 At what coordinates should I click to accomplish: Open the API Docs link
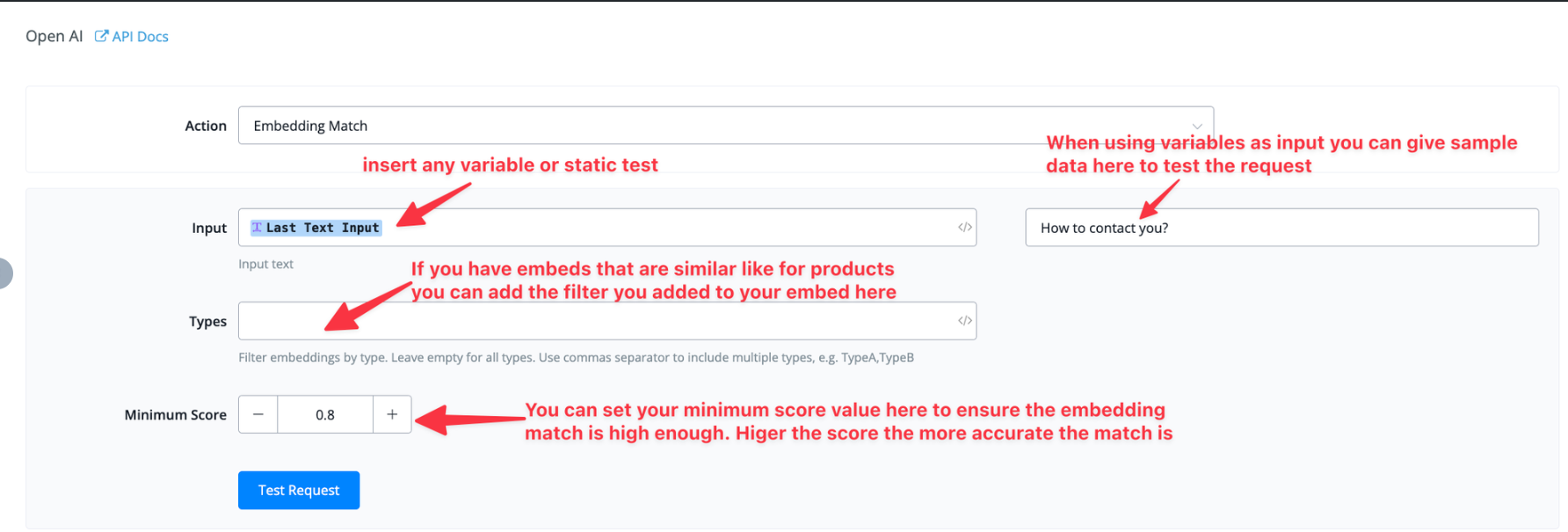coord(140,37)
